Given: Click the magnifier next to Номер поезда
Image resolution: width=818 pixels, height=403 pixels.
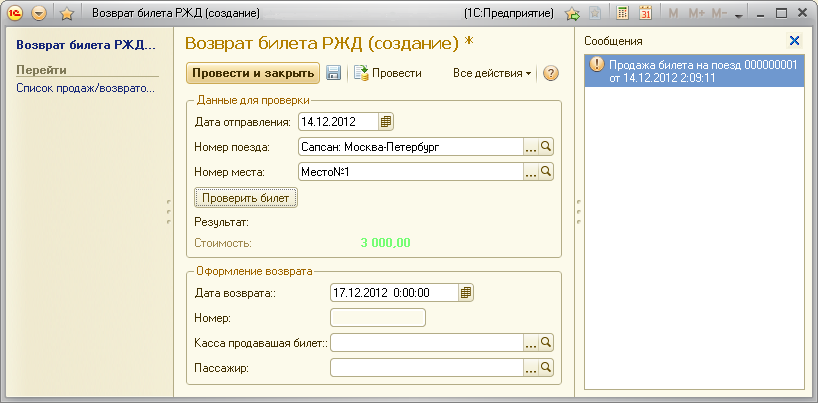Looking at the screenshot, I should pyautogui.click(x=546, y=147).
